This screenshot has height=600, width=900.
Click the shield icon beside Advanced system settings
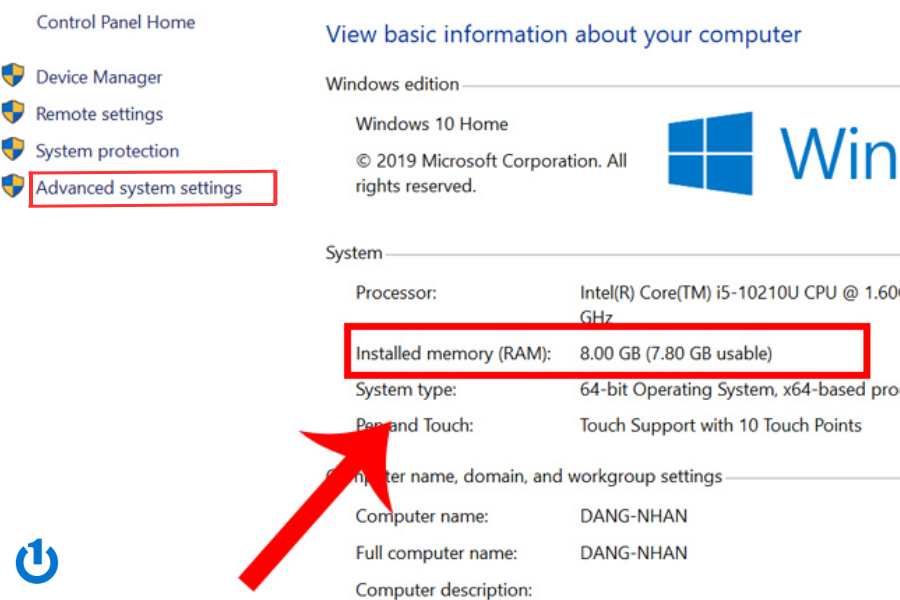coord(13,186)
